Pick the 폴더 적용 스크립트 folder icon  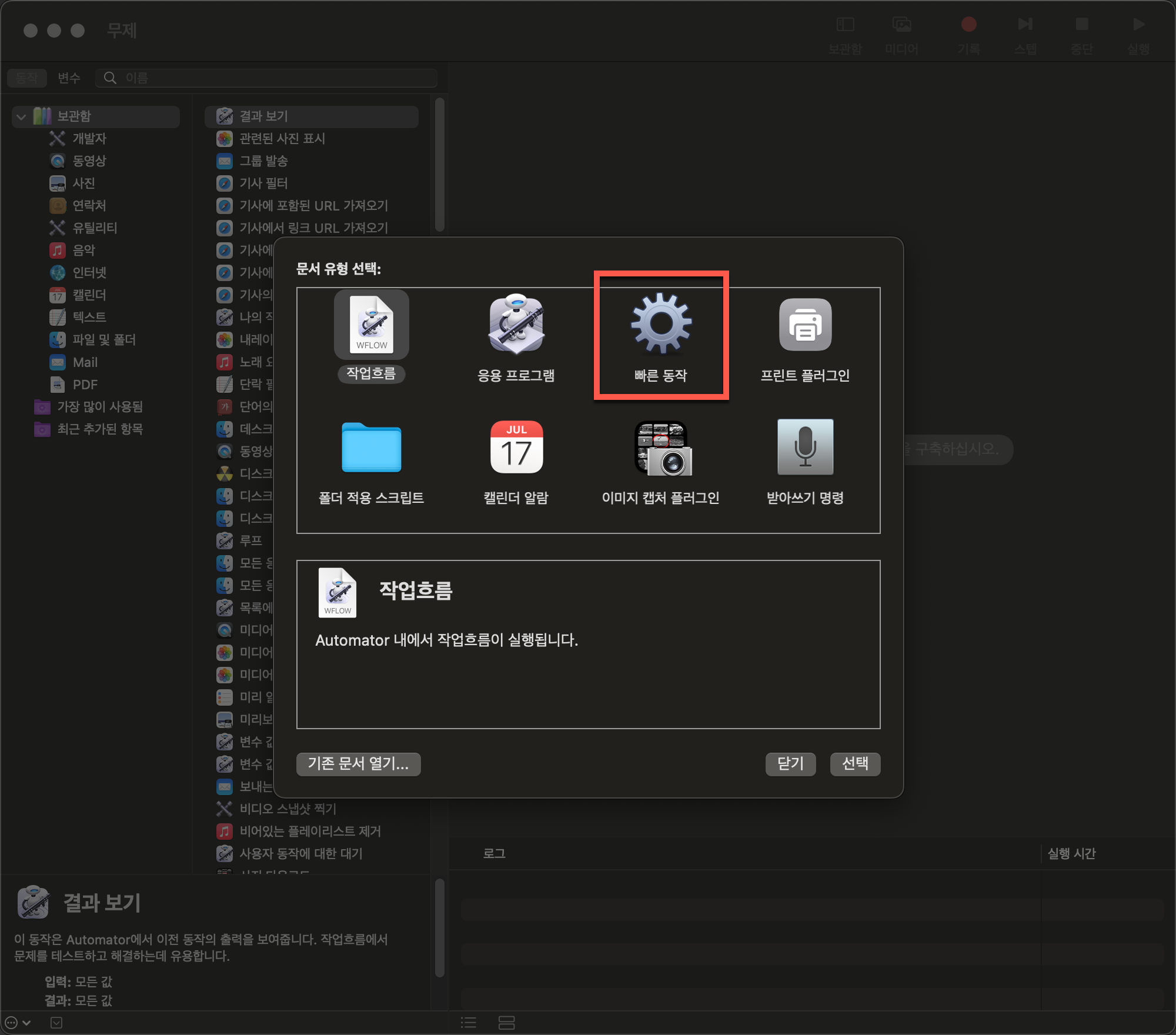pos(371,448)
